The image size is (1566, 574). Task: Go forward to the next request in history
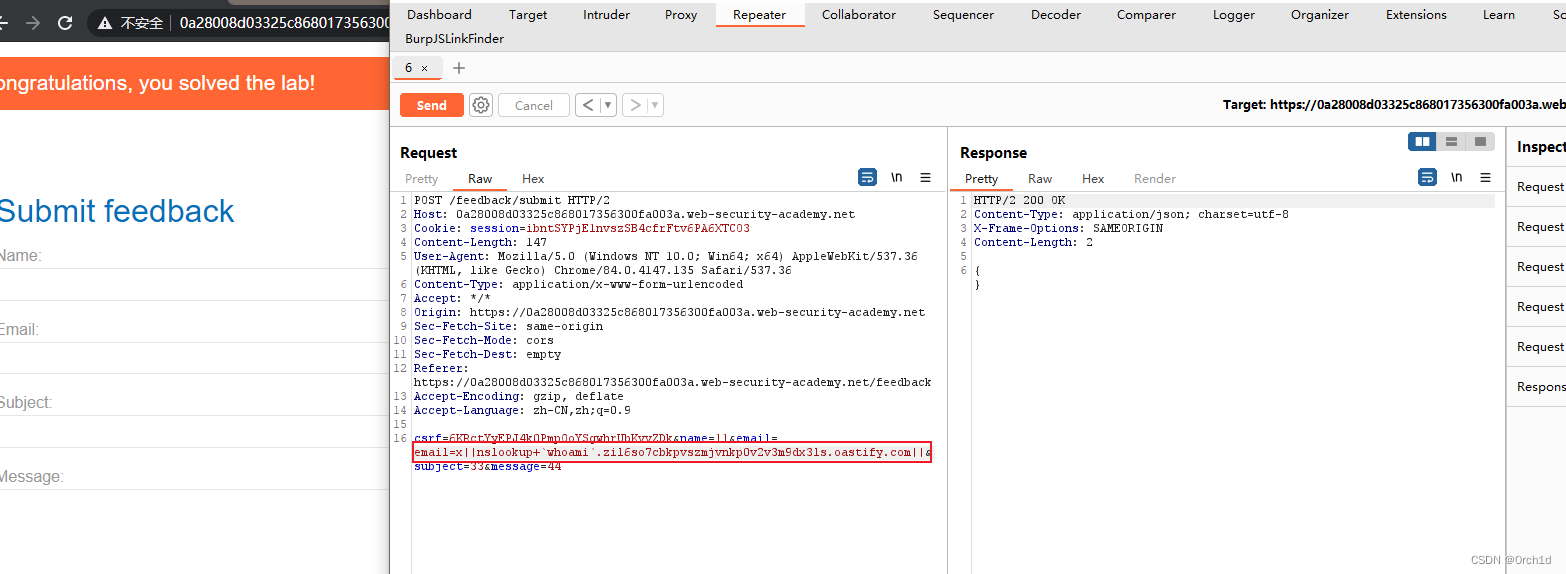(635, 105)
